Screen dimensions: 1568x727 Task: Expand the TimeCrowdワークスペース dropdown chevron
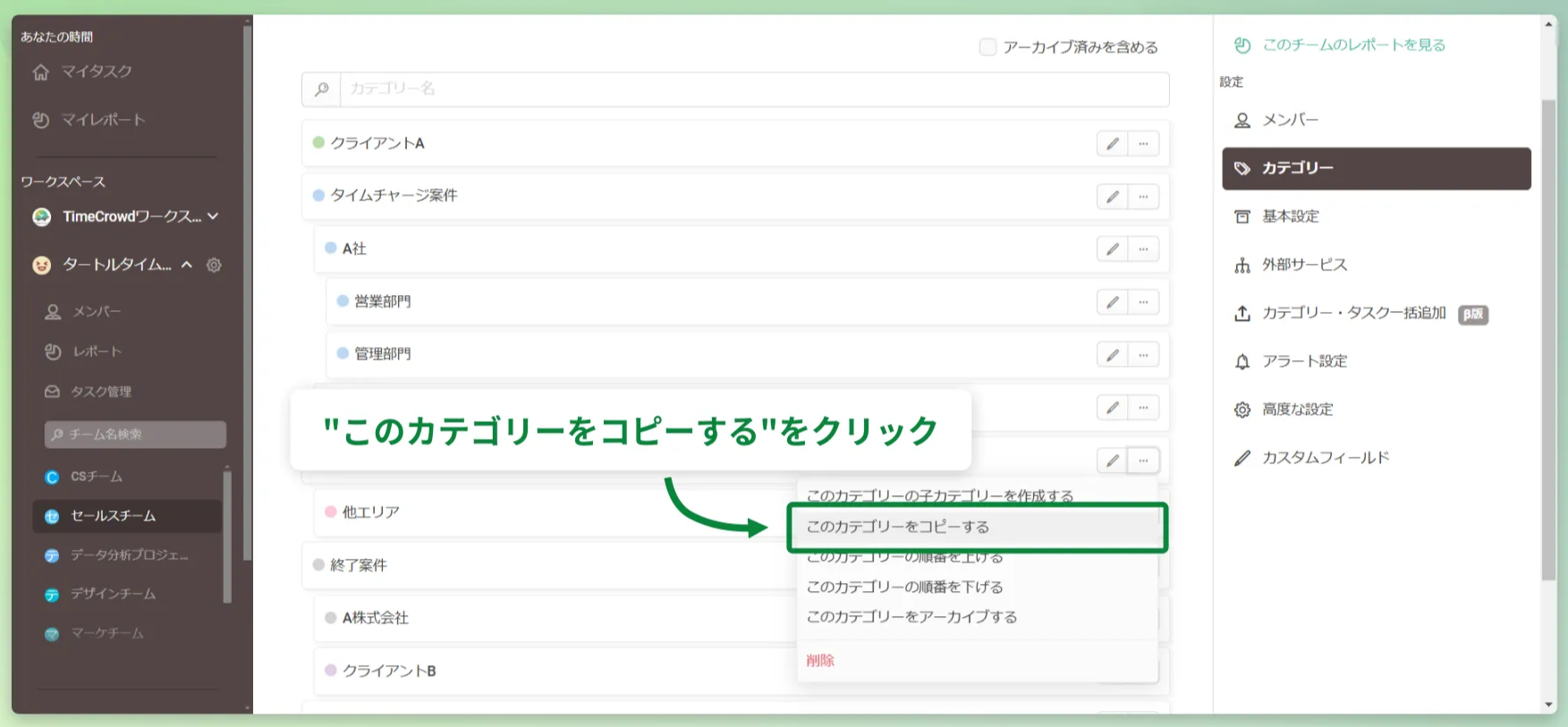(213, 216)
